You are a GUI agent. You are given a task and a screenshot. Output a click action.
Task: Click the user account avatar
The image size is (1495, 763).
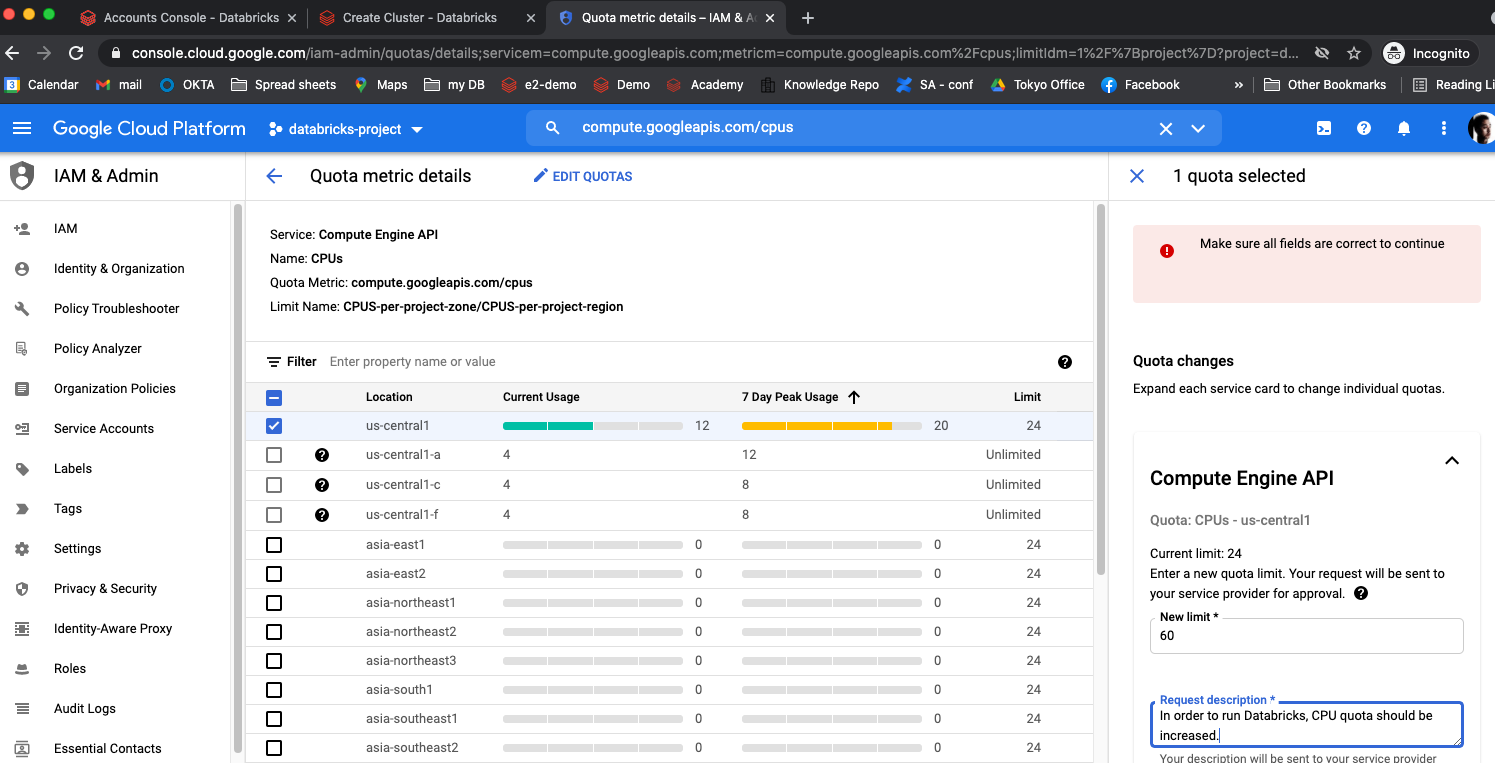coord(1481,128)
